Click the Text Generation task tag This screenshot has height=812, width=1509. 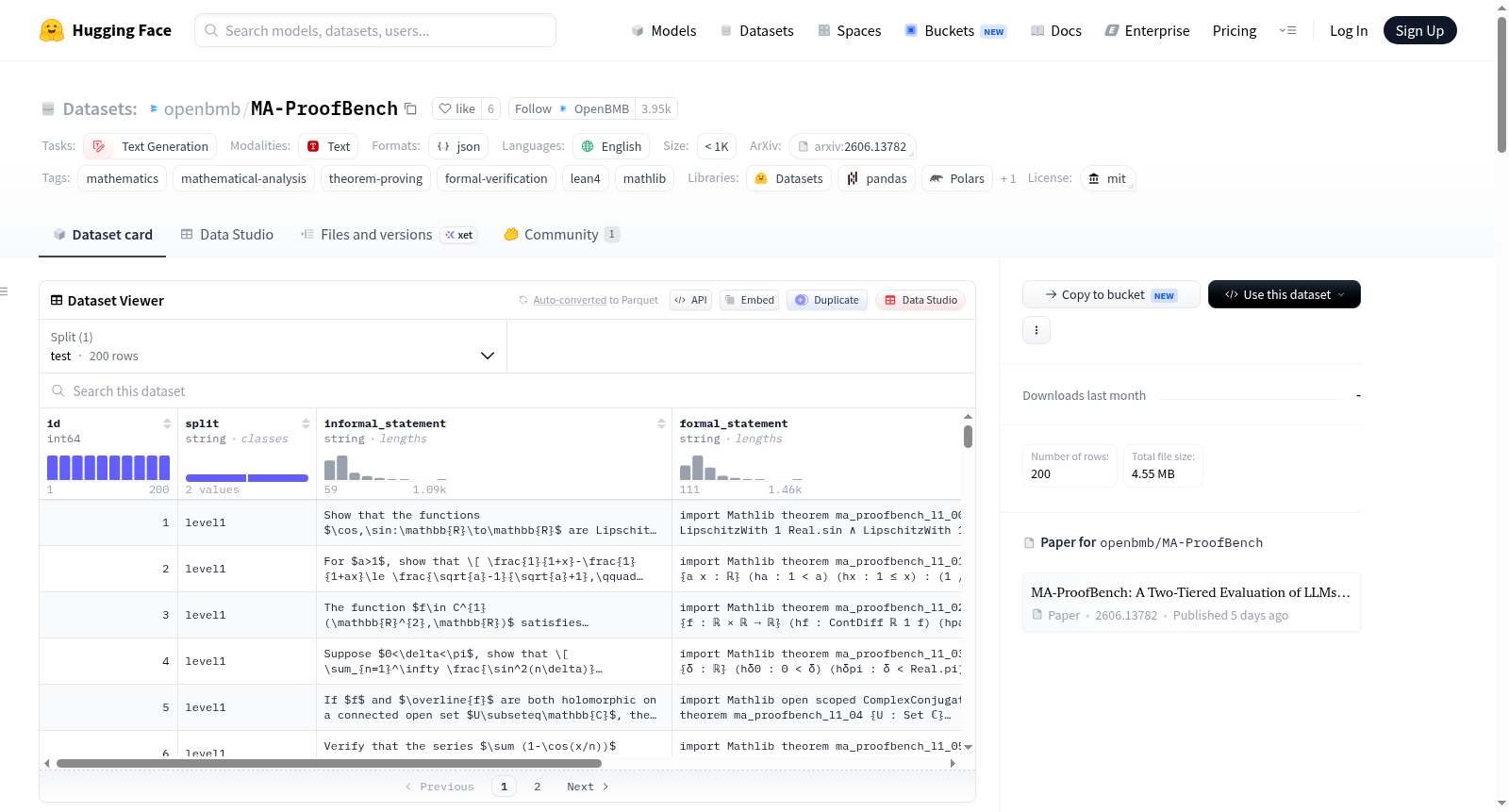click(x=150, y=146)
